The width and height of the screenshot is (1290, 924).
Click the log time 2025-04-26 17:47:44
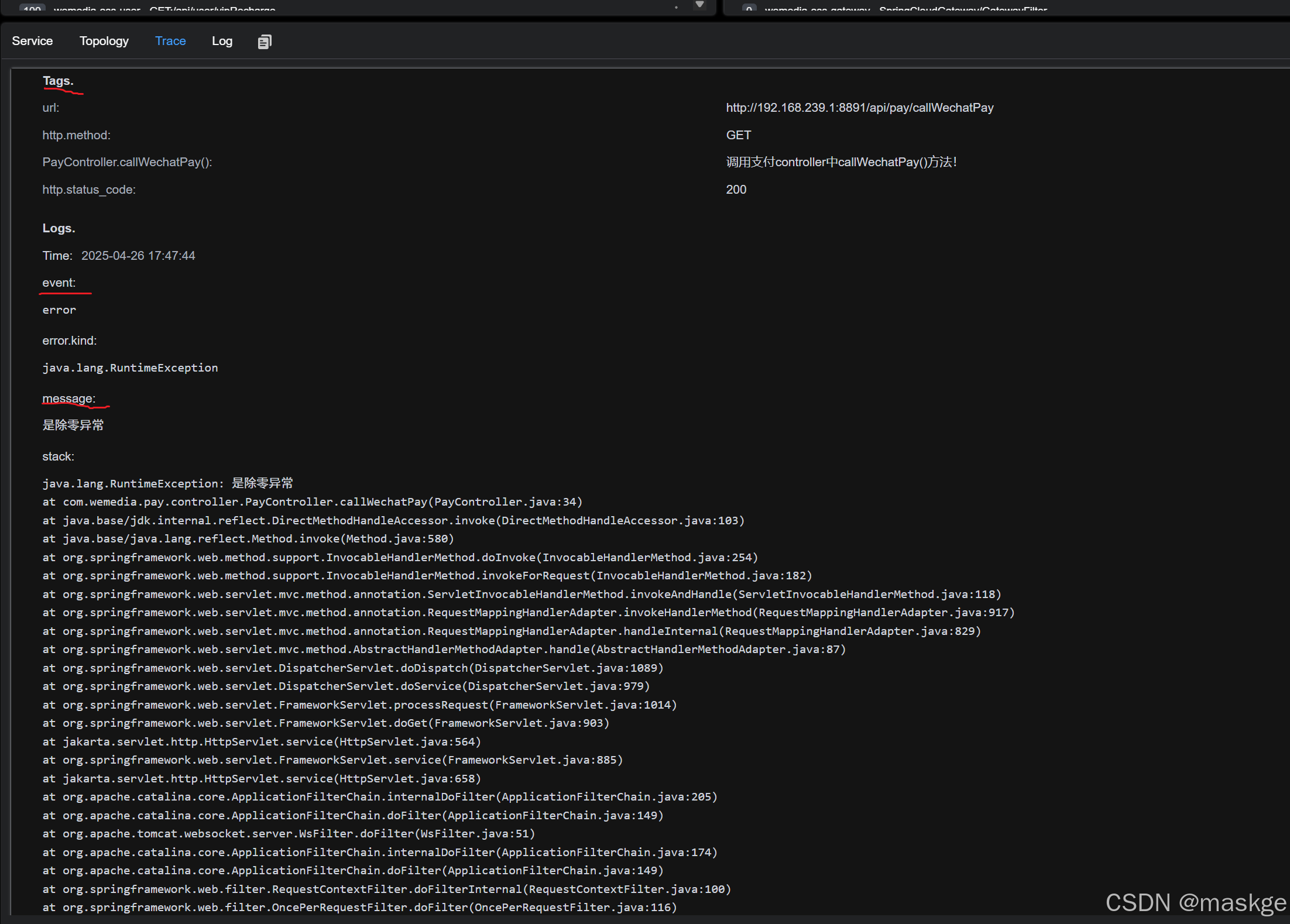coord(138,256)
